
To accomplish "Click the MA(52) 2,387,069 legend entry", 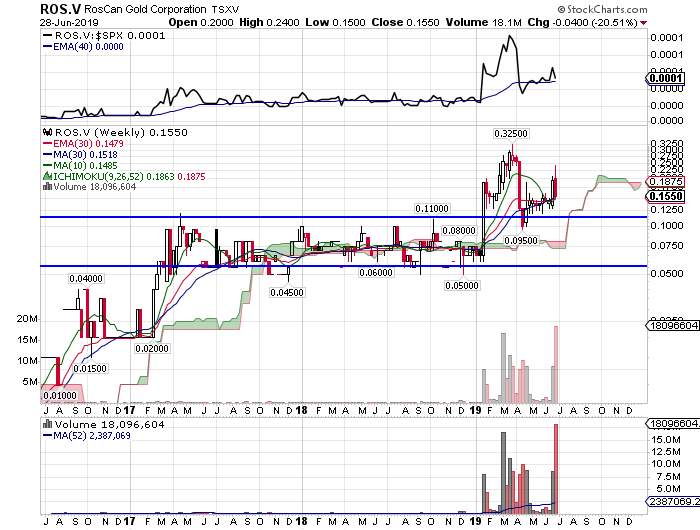I will (x=87, y=435).
